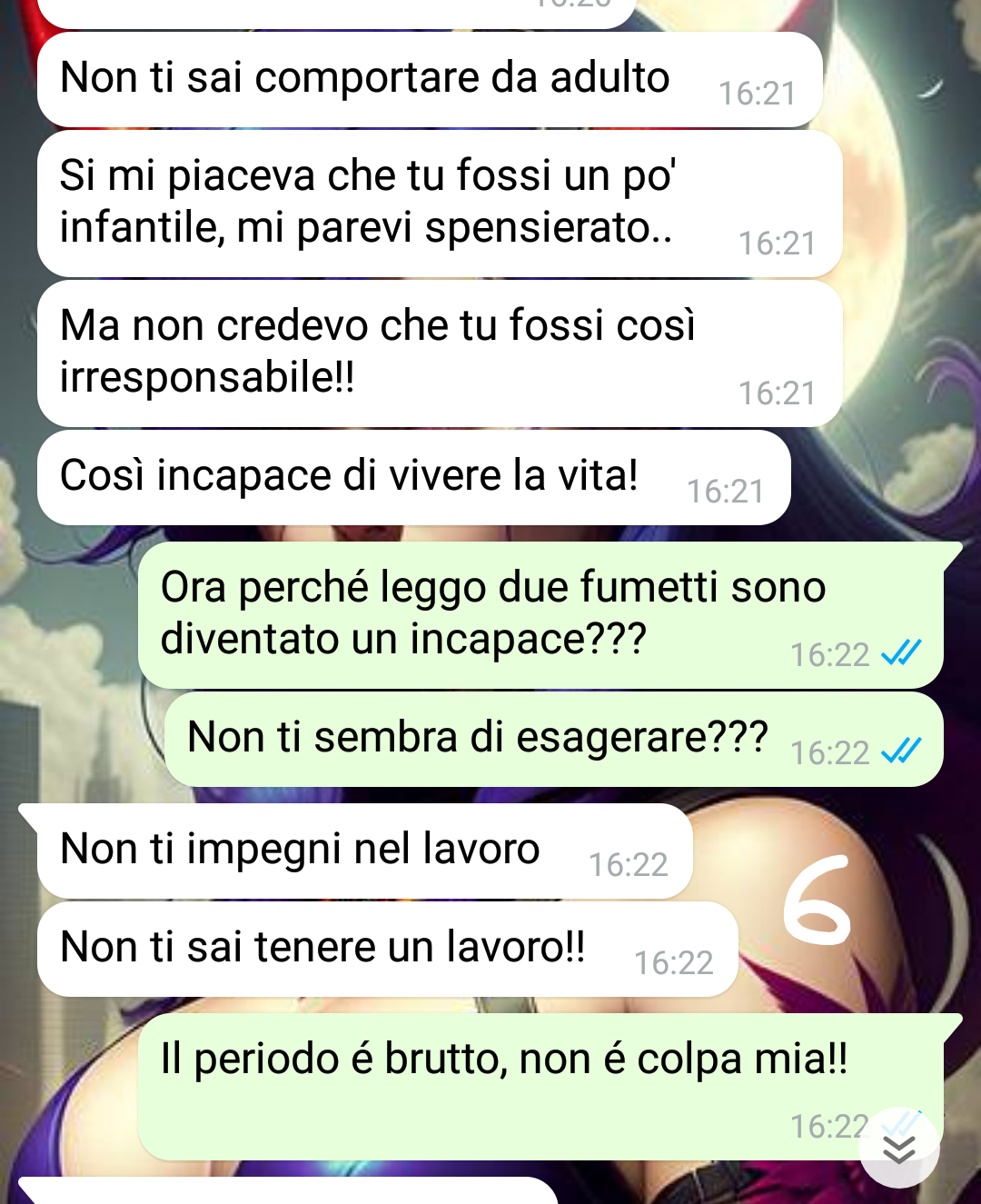Select sent message 'Il periodo é brutto, non é colpa mia!!'
The width and height of the screenshot is (981, 1204).
coord(541,1087)
